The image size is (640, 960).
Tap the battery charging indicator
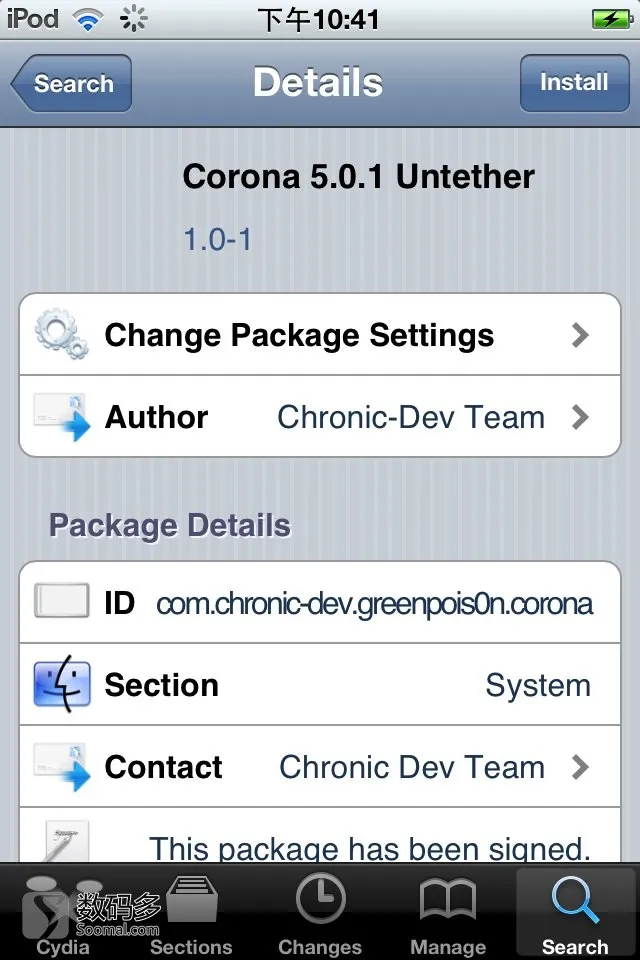pyautogui.click(x=612, y=19)
